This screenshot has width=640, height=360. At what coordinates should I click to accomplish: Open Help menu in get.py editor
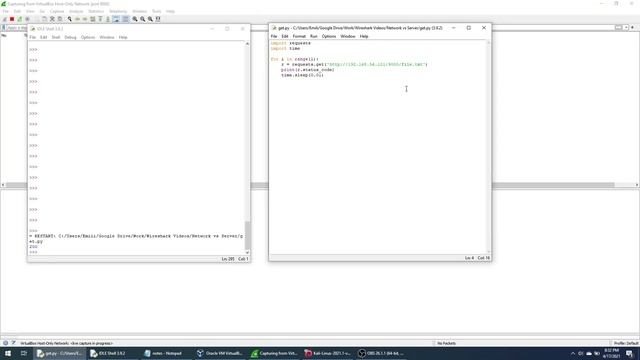[x=364, y=36]
